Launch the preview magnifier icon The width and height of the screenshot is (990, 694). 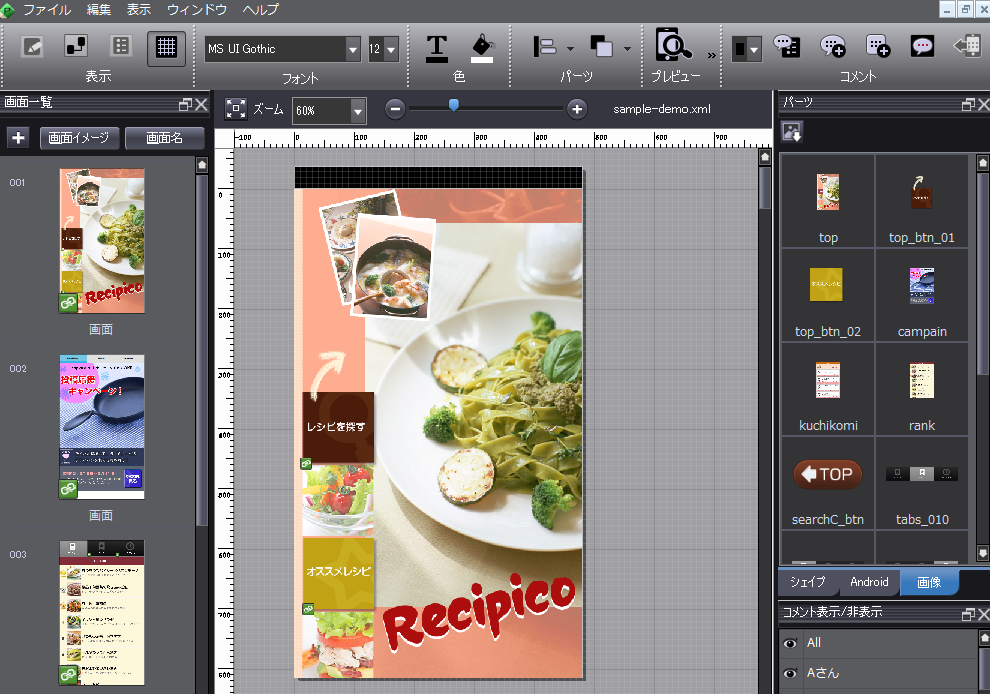point(673,45)
